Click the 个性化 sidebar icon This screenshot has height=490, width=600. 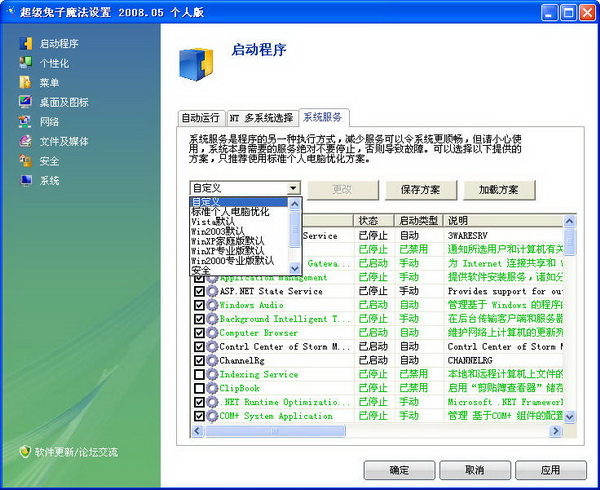(26, 63)
